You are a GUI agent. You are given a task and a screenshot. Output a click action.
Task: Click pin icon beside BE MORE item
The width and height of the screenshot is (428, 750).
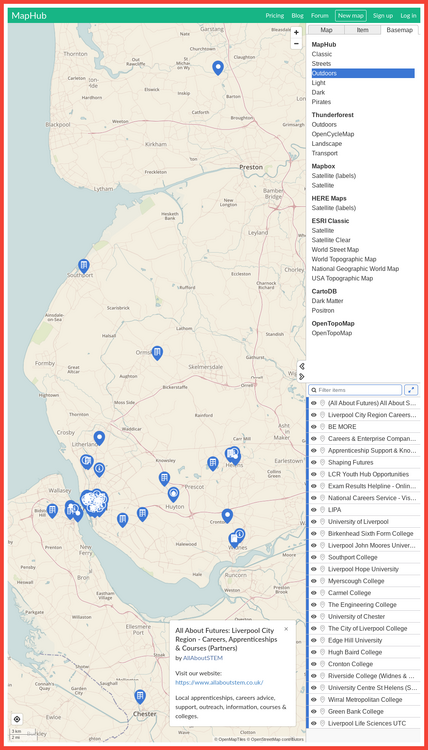pos(322,427)
